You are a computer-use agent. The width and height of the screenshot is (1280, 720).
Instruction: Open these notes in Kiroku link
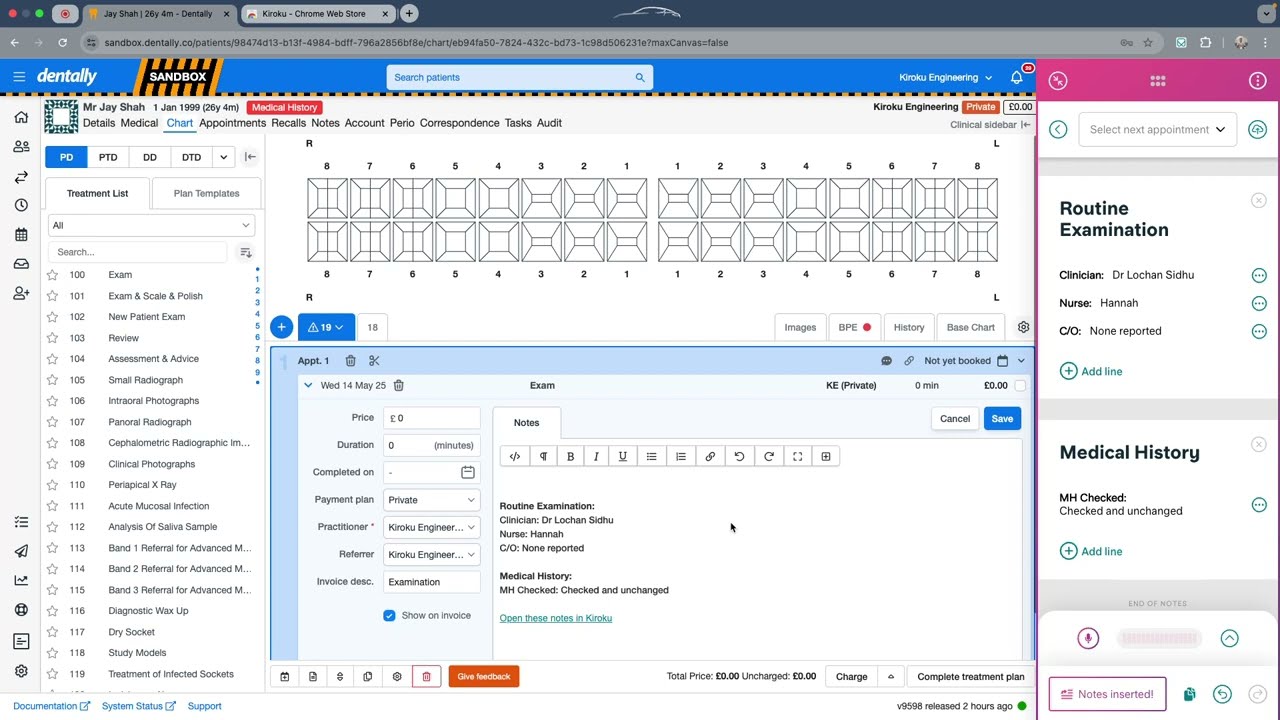tap(556, 618)
